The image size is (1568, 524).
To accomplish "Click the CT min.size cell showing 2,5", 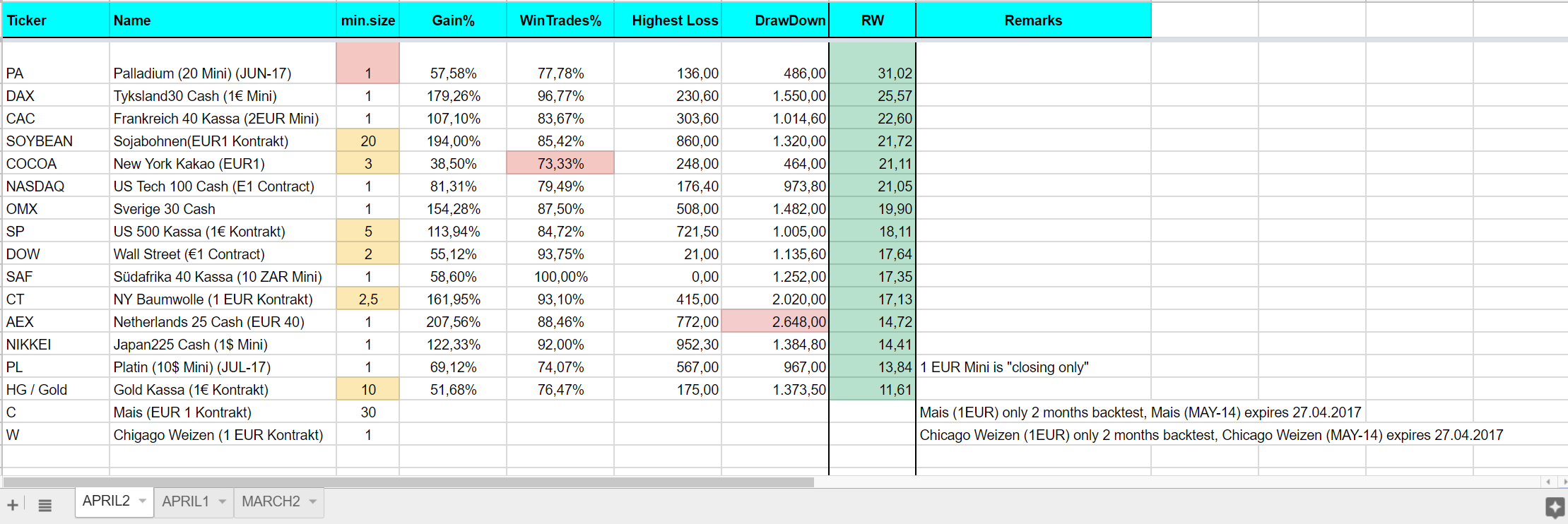I will pos(367,299).
